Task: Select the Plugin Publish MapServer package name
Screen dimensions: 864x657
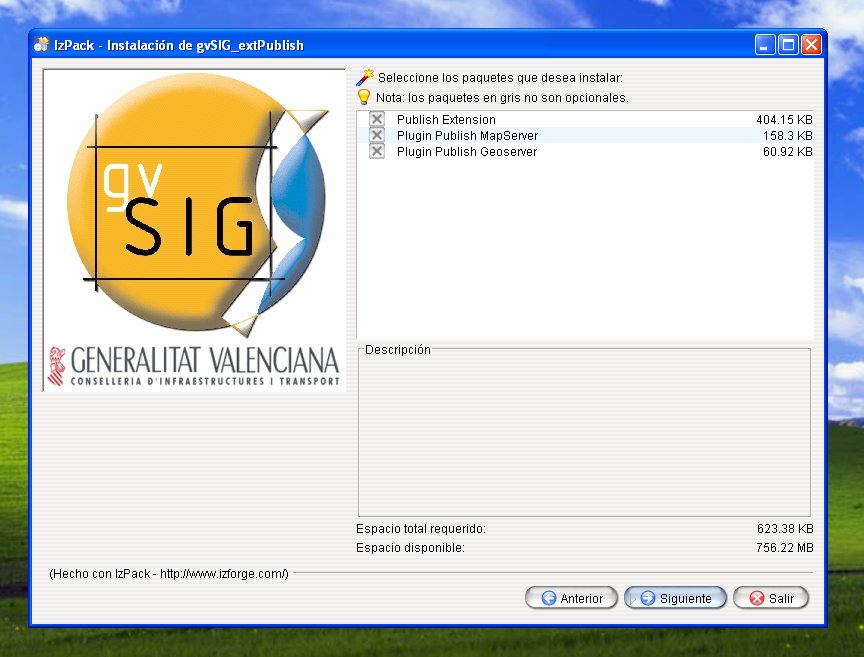Action: point(467,135)
